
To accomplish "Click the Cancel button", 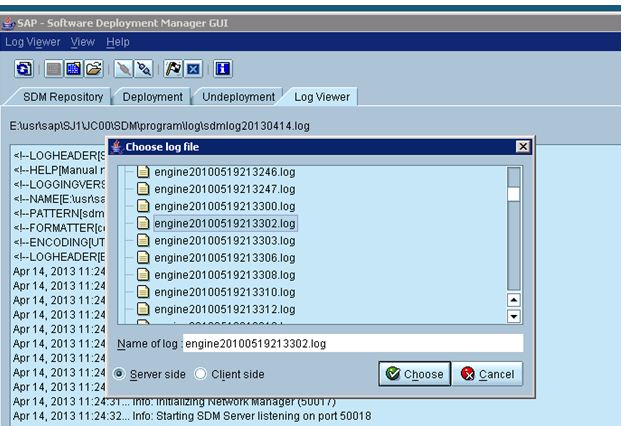I will tap(487, 374).
